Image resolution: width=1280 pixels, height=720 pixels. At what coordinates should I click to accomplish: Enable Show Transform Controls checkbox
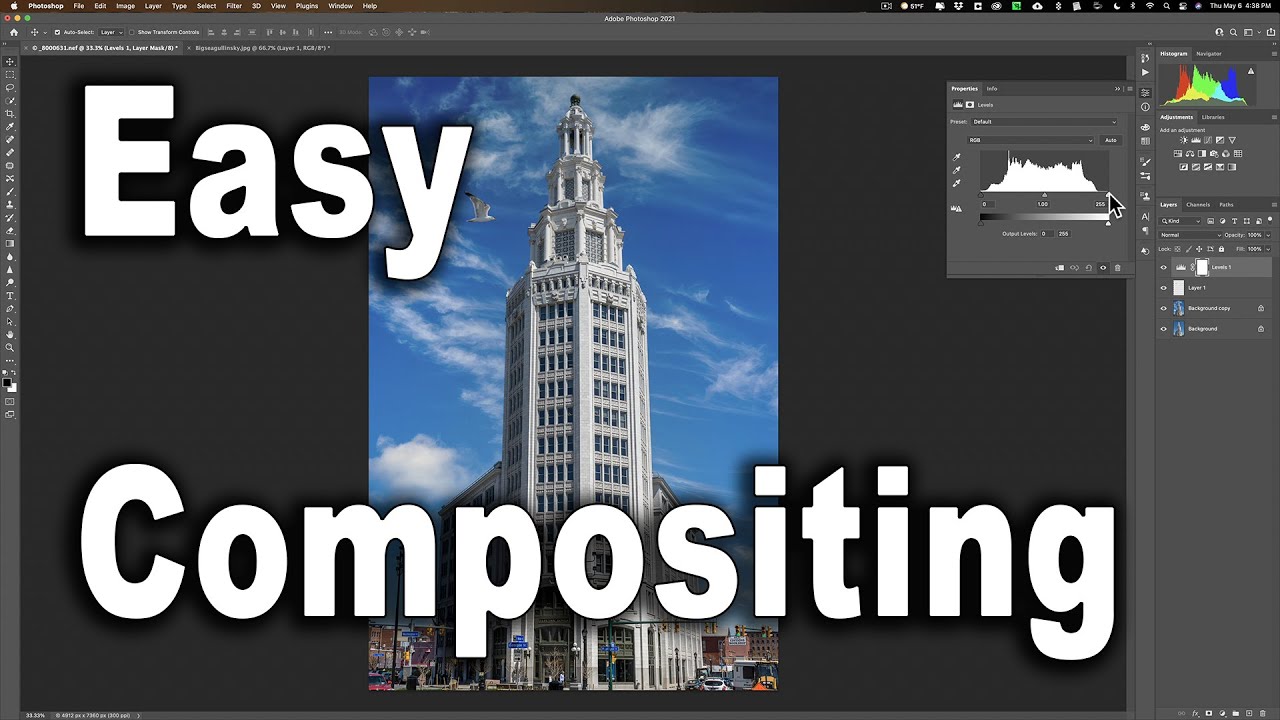click(x=132, y=32)
